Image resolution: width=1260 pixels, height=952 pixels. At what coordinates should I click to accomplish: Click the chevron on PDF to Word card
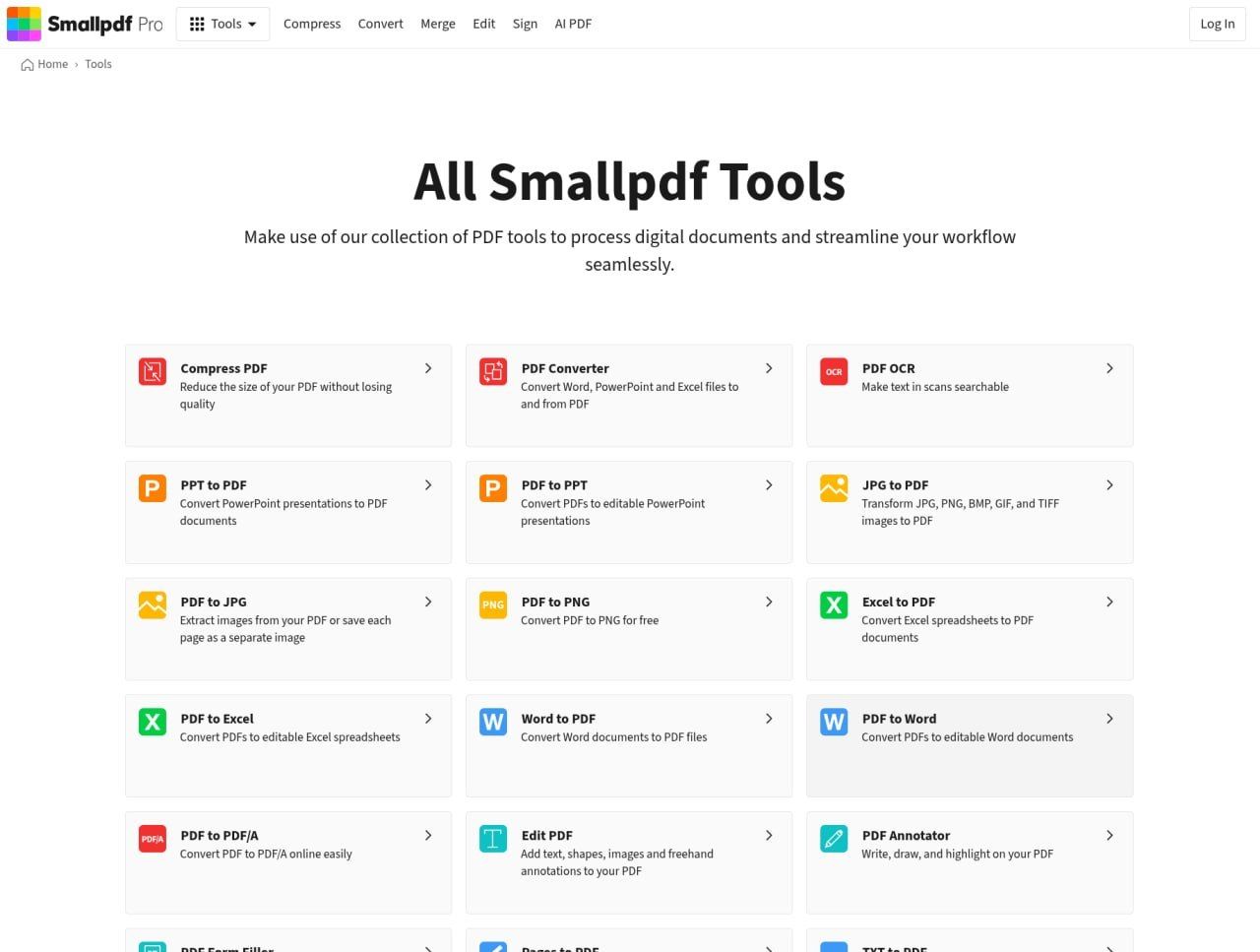tap(1109, 719)
